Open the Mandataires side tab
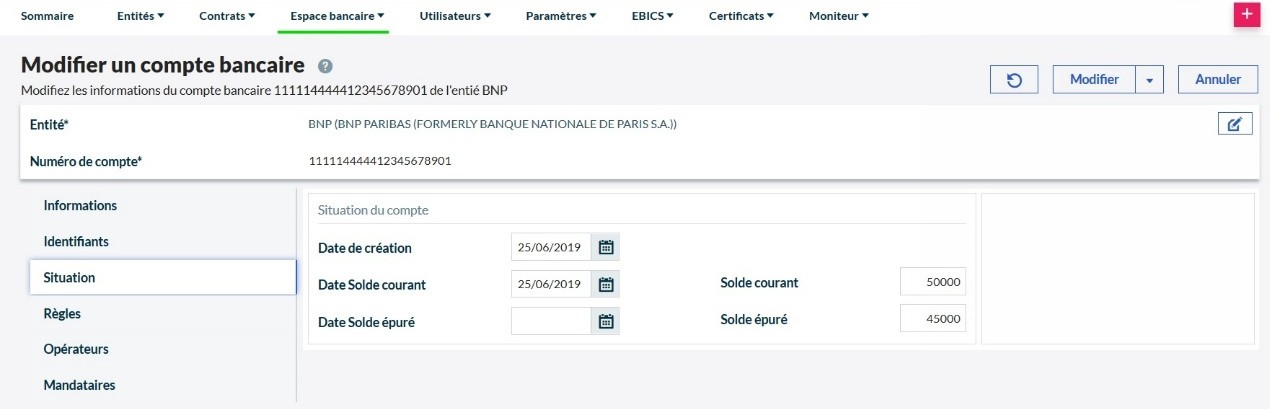Viewport: 1270px width, 409px height. [x=79, y=385]
